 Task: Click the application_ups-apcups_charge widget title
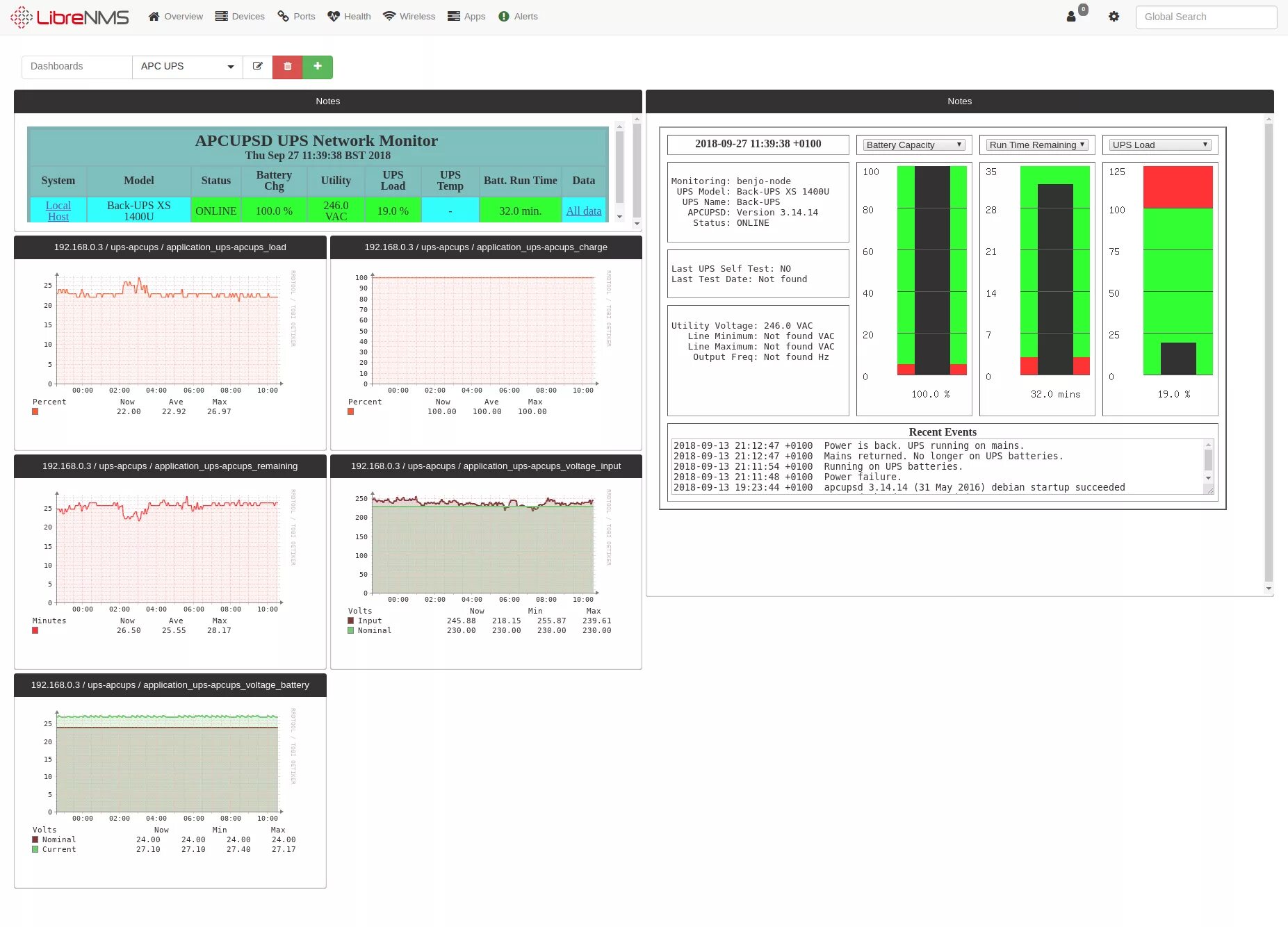486,247
